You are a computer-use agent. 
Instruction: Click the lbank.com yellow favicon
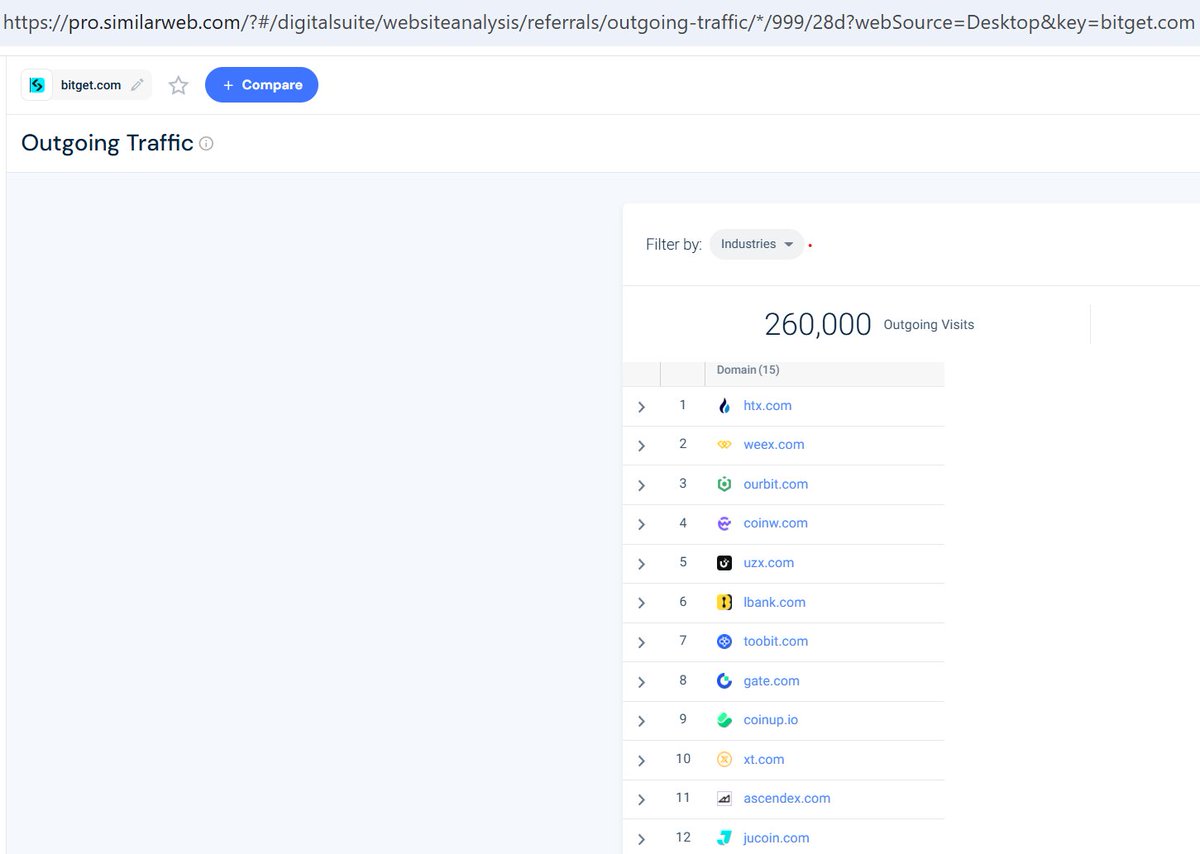(x=725, y=602)
